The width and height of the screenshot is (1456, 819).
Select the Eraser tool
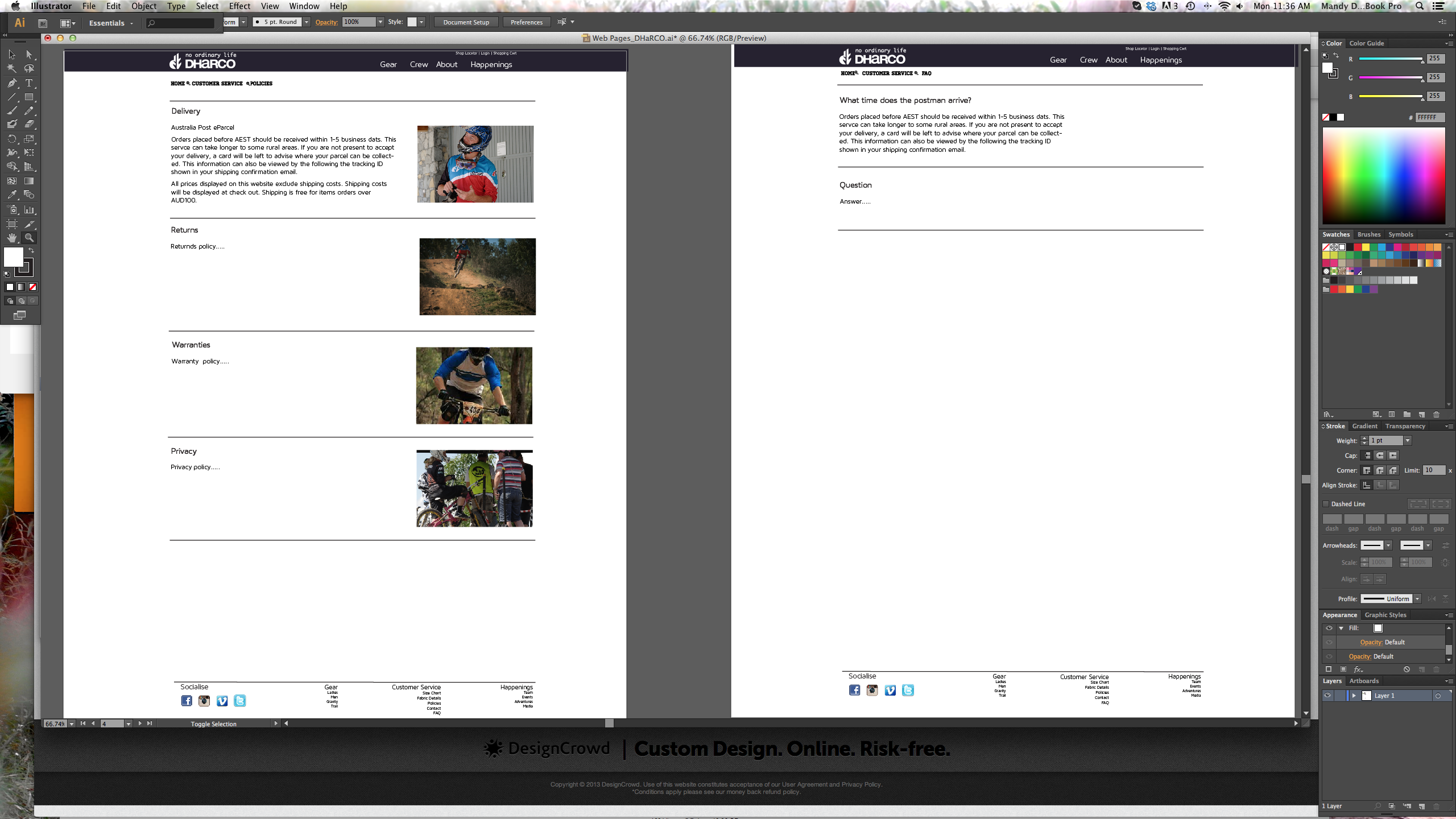[29, 124]
